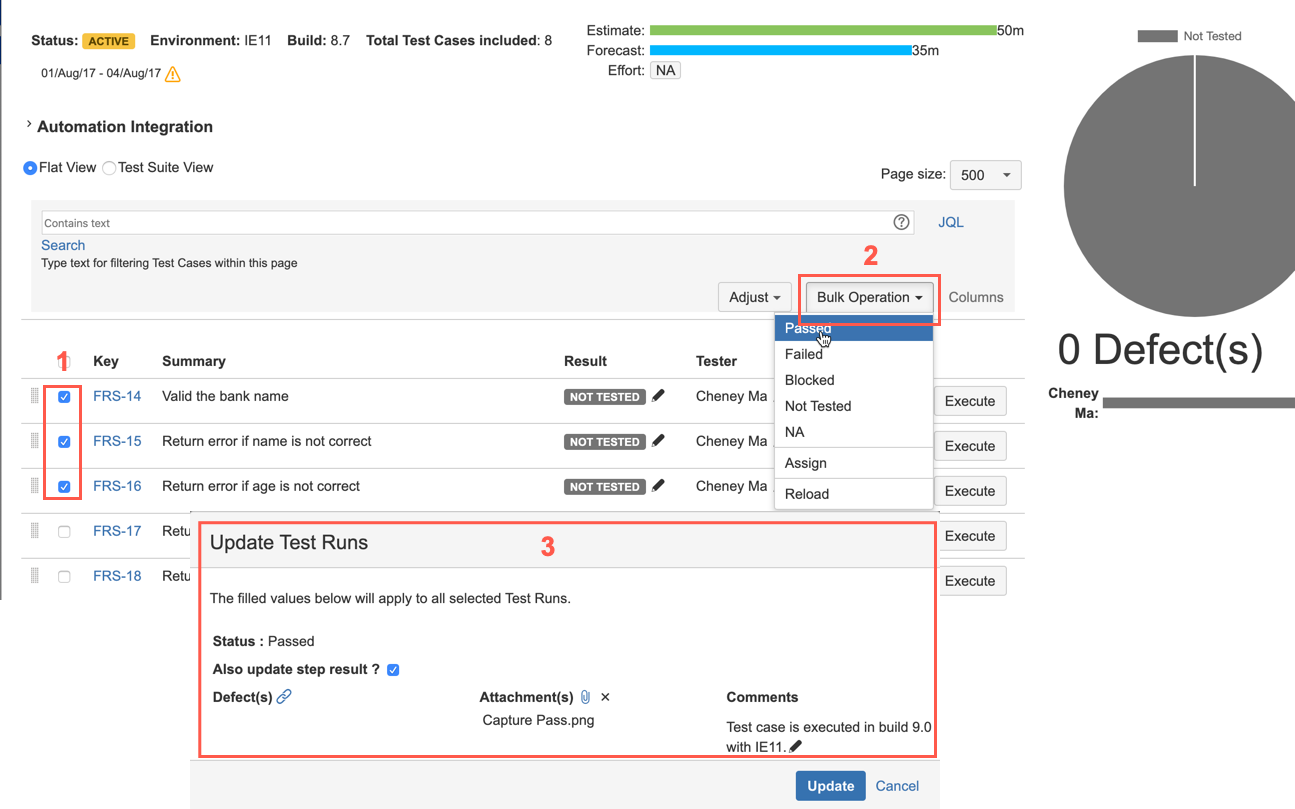Screen dimensions: 1295x809
Task: Switch to JQL search mode
Action: pyautogui.click(x=951, y=222)
